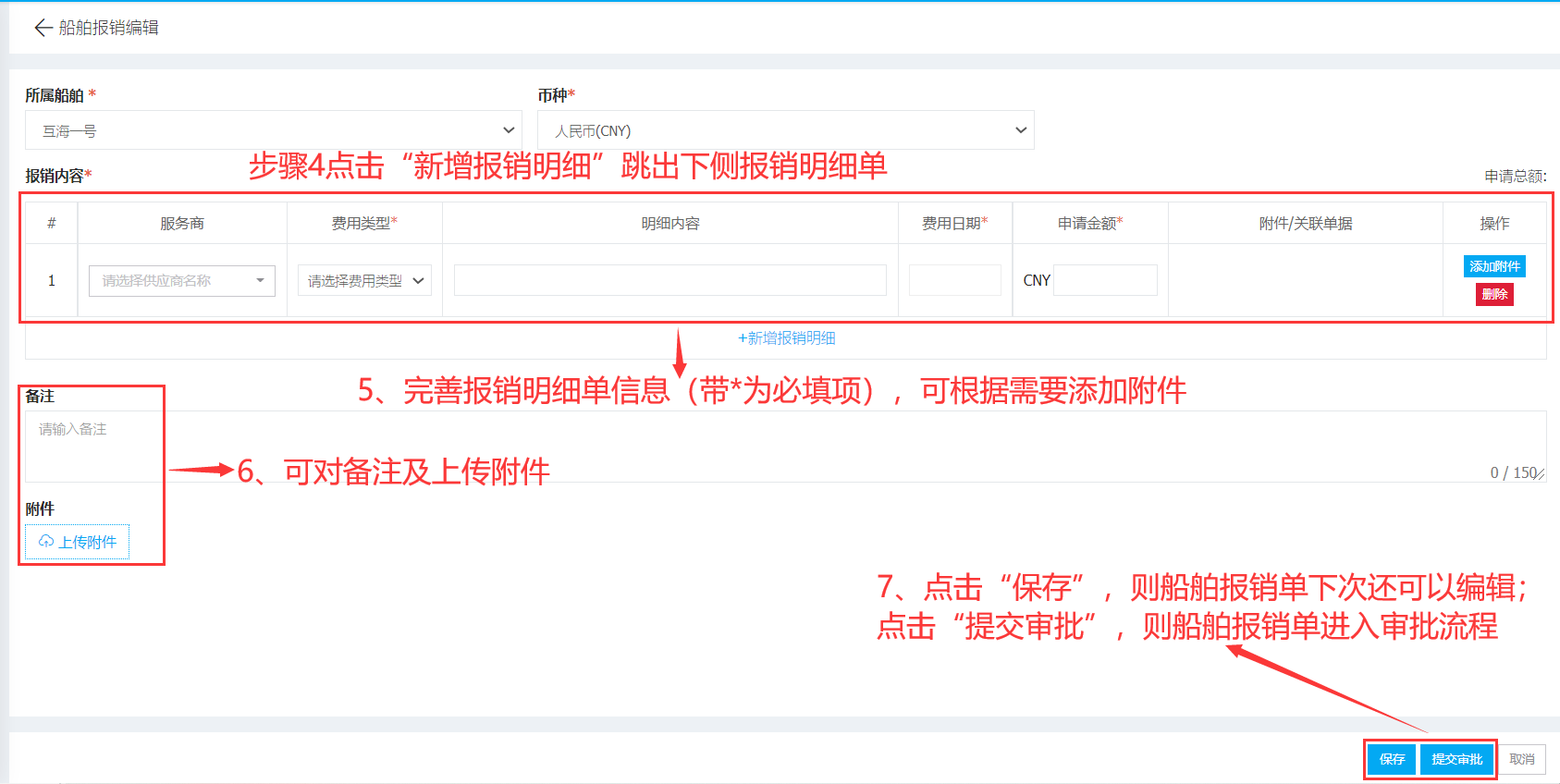Screen dimensions: 1560x784
Task: Click the 费用日期 date field in row 1
Action: (954, 280)
